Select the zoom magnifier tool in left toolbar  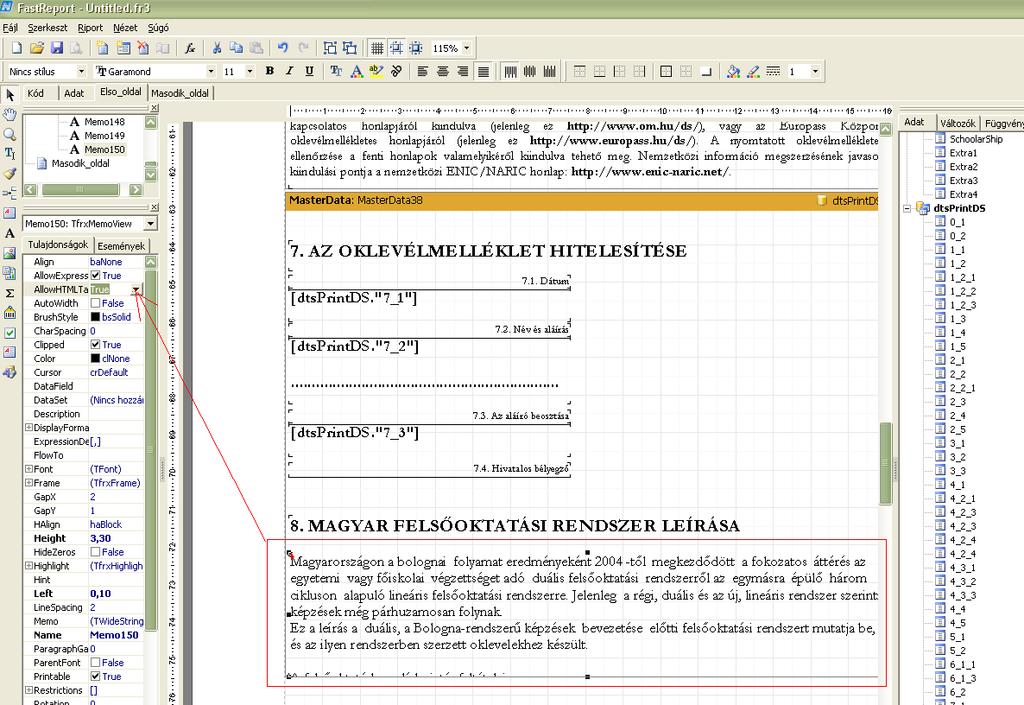[10, 134]
